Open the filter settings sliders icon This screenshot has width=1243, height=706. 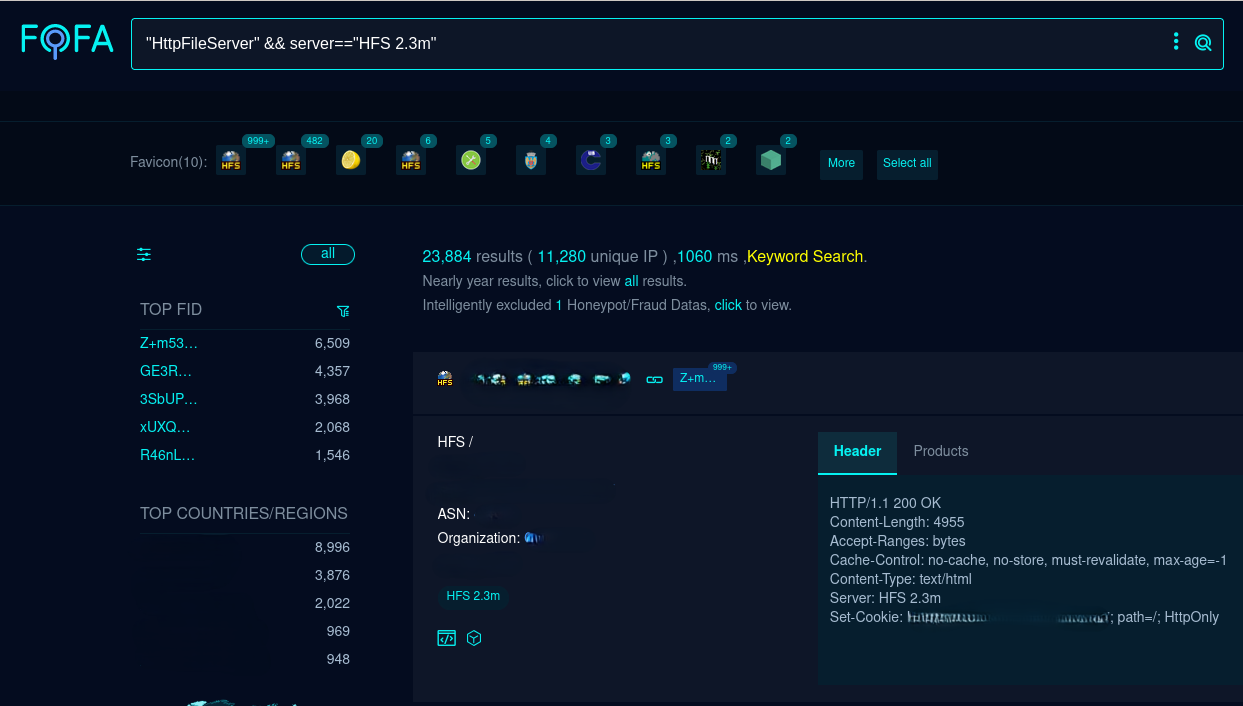[144, 254]
